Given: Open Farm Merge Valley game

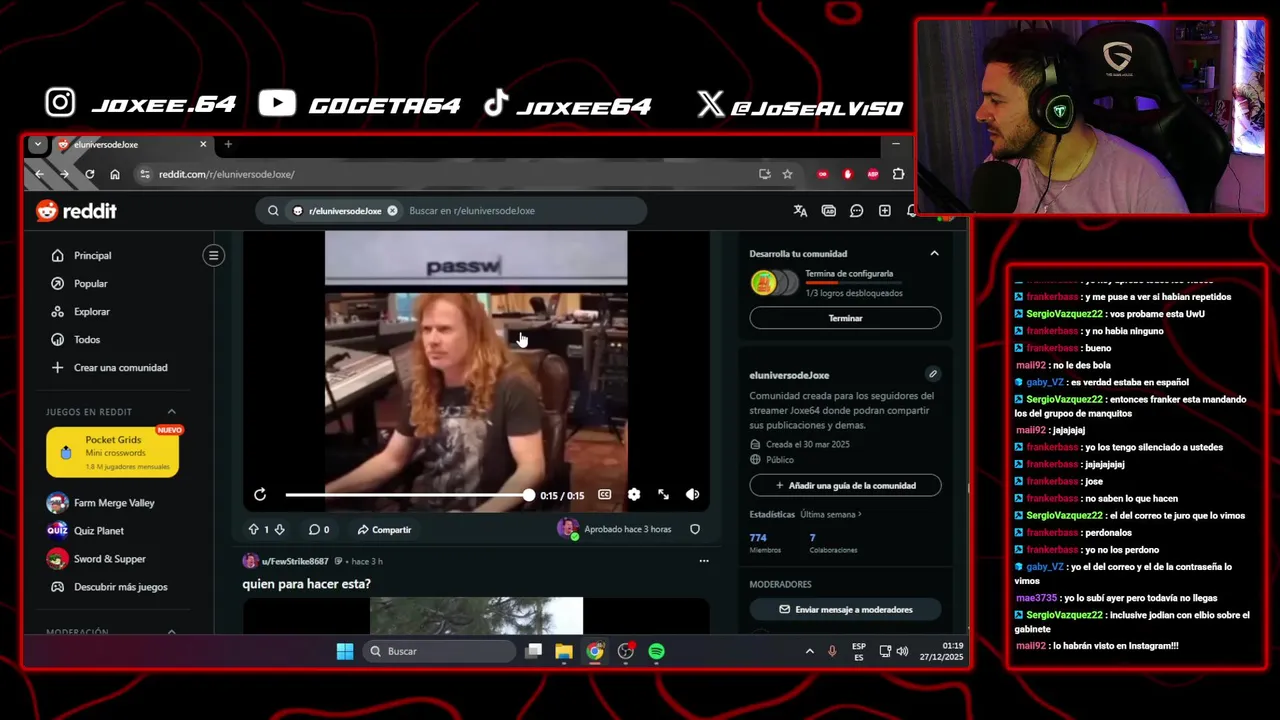Looking at the screenshot, I should [x=116, y=503].
